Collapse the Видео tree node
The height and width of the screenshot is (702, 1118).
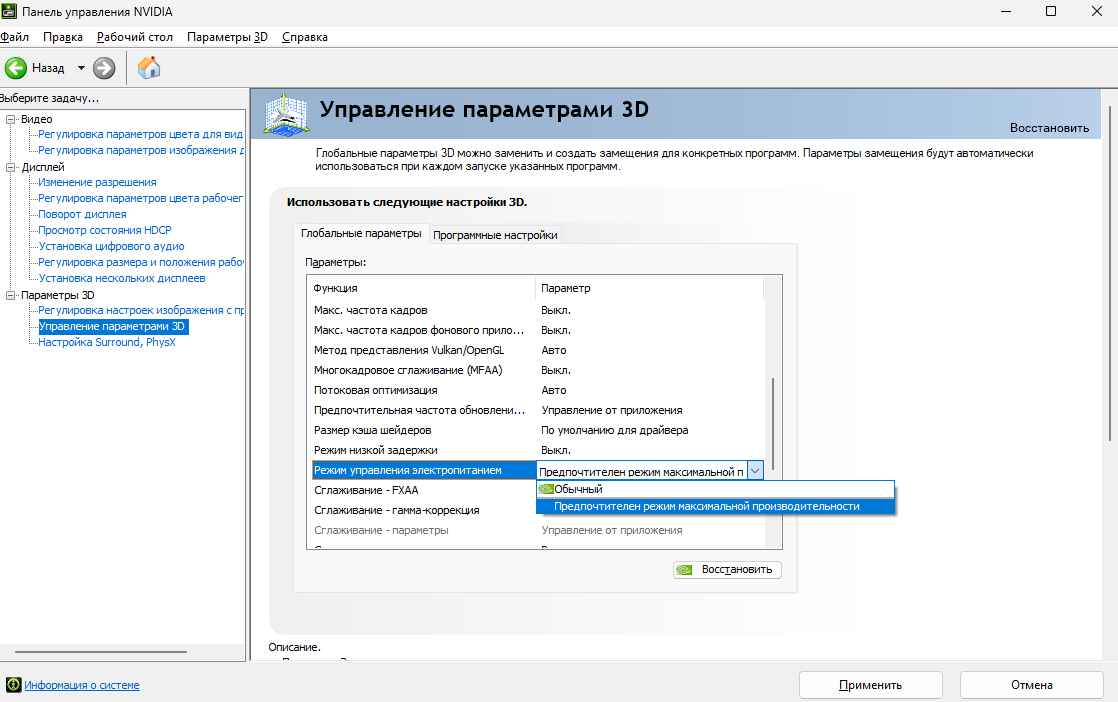pyautogui.click(x=11, y=119)
